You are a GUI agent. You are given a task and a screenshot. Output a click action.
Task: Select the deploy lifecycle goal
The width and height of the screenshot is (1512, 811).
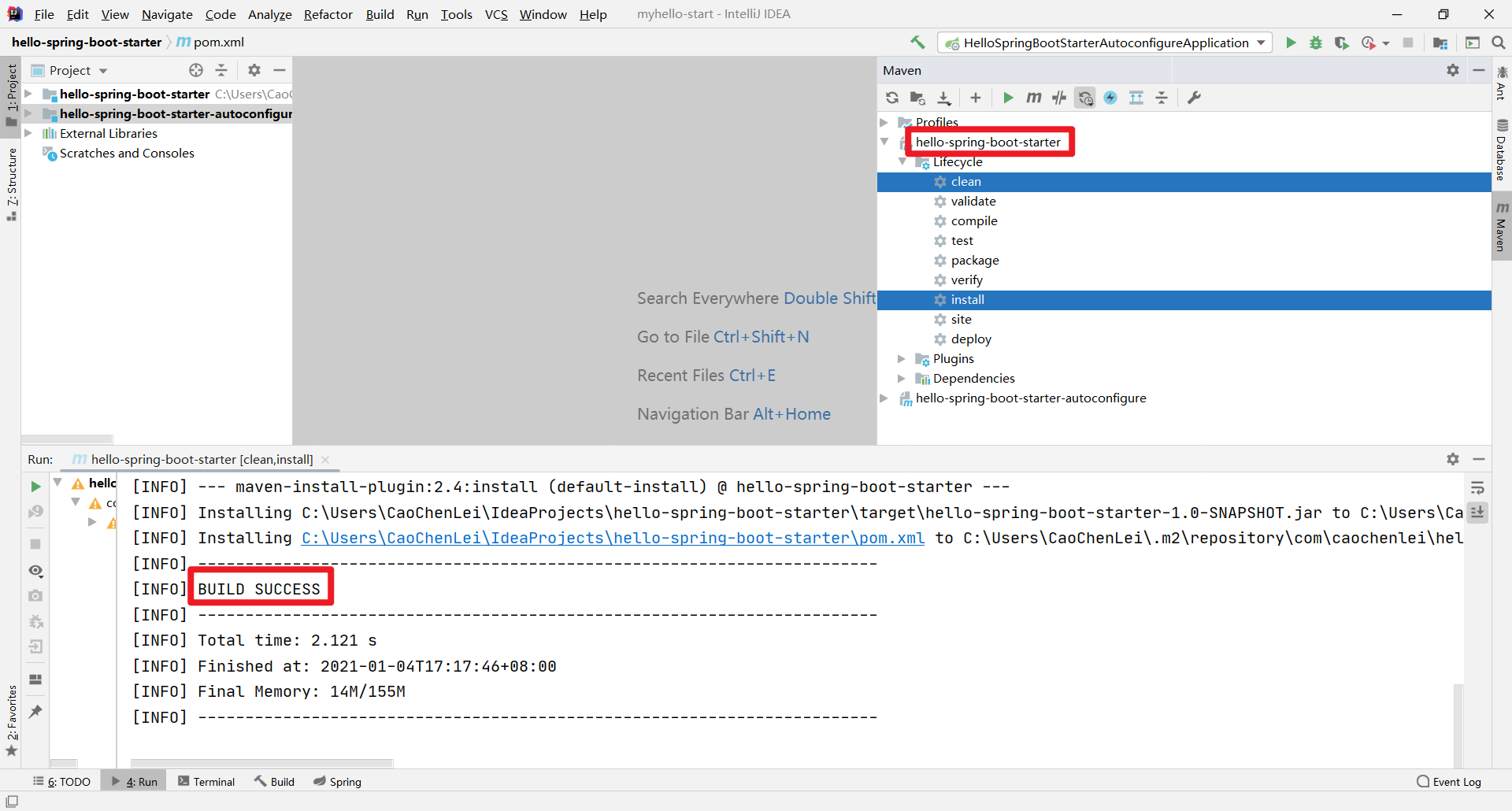coord(971,339)
